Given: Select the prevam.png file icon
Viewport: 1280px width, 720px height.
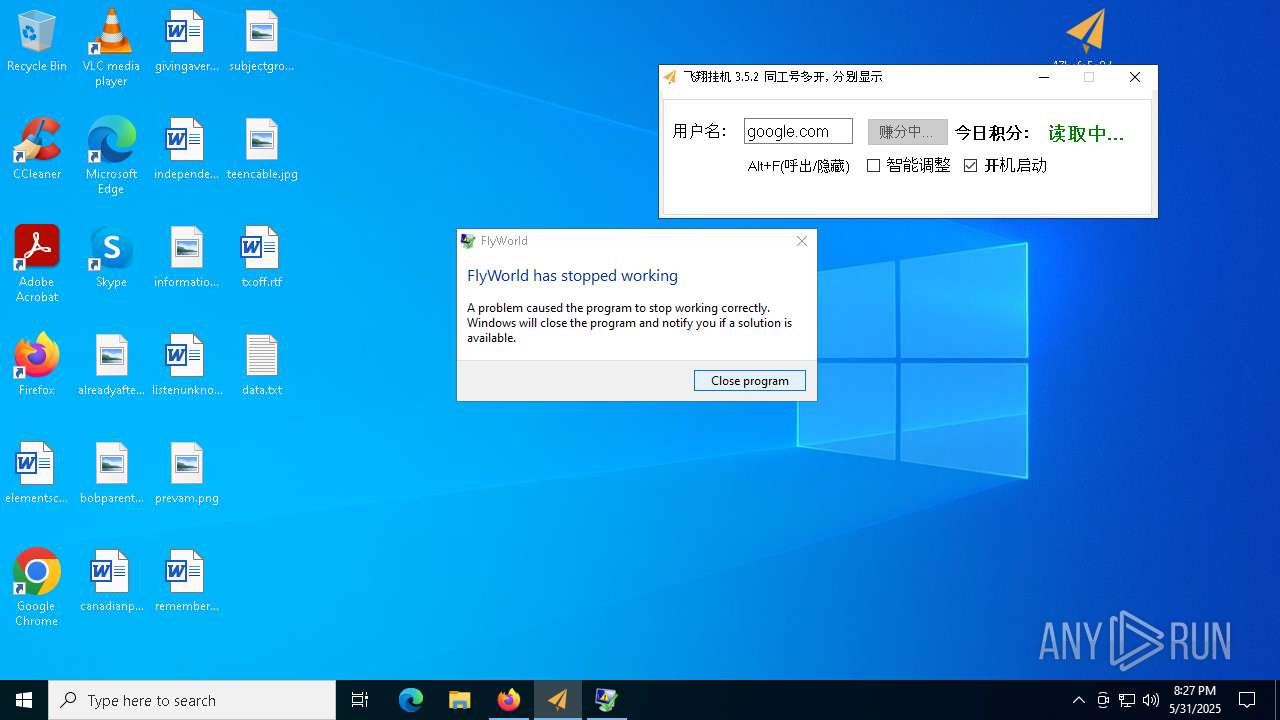Looking at the screenshot, I should [x=186, y=473].
